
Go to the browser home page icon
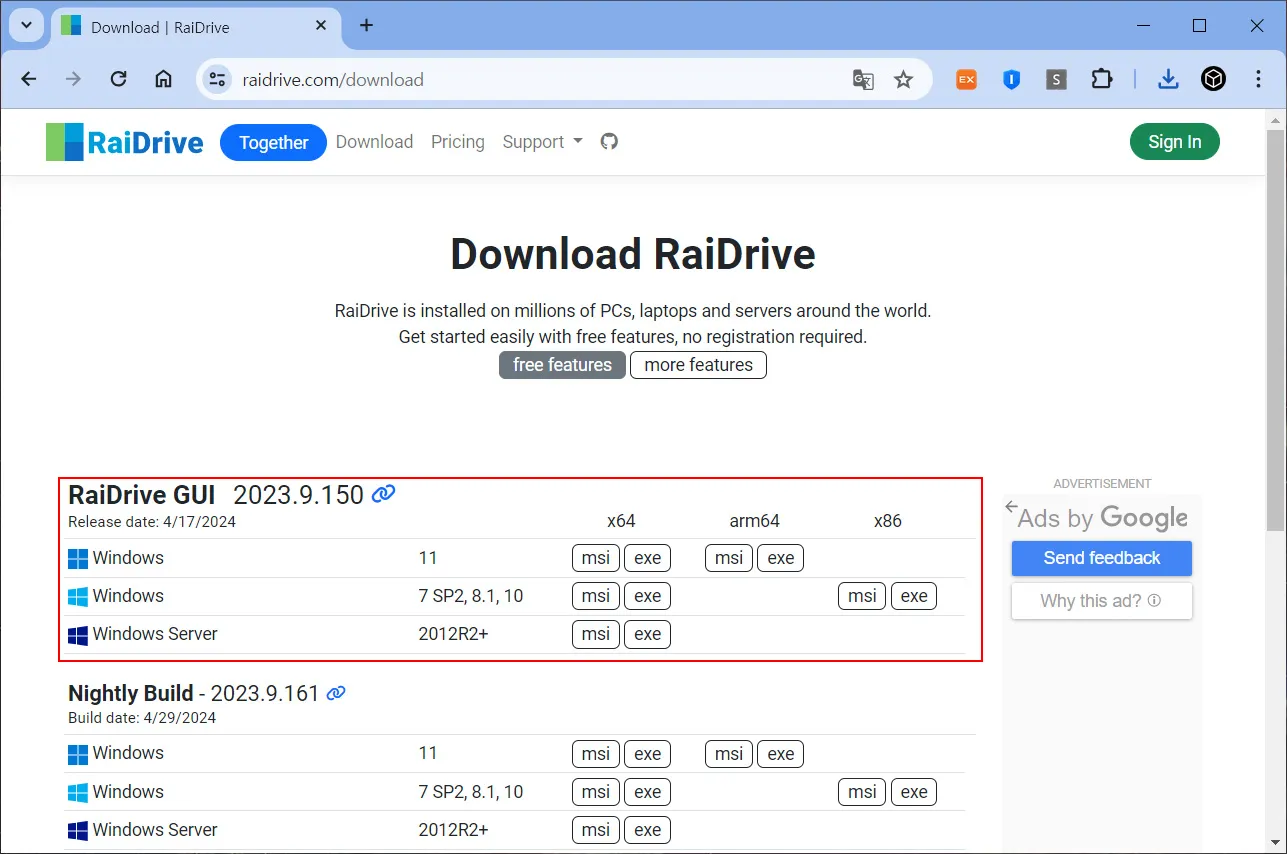[163, 79]
